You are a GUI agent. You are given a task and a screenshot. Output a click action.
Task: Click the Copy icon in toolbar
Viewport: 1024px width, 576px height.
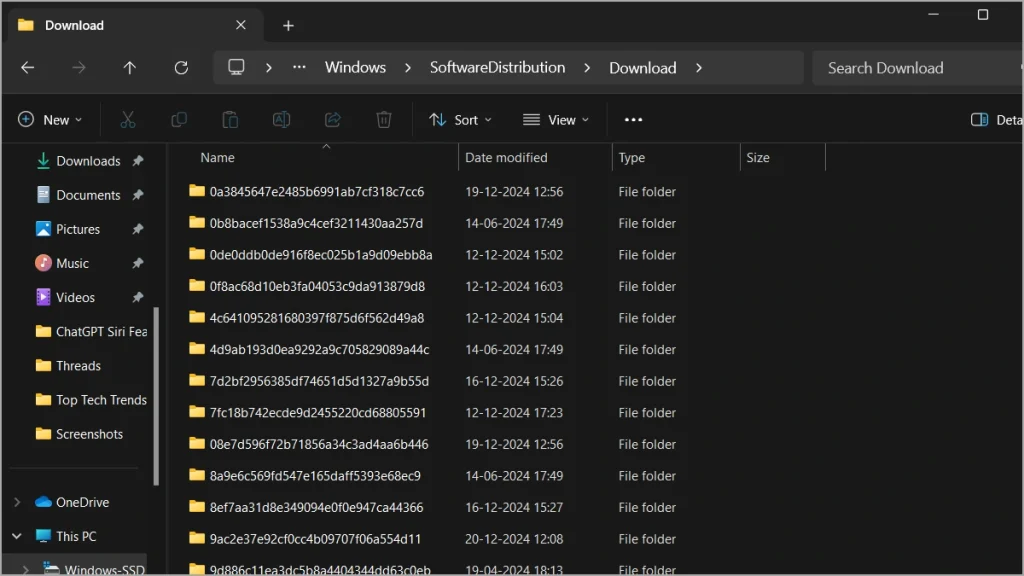pyautogui.click(x=179, y=120)
